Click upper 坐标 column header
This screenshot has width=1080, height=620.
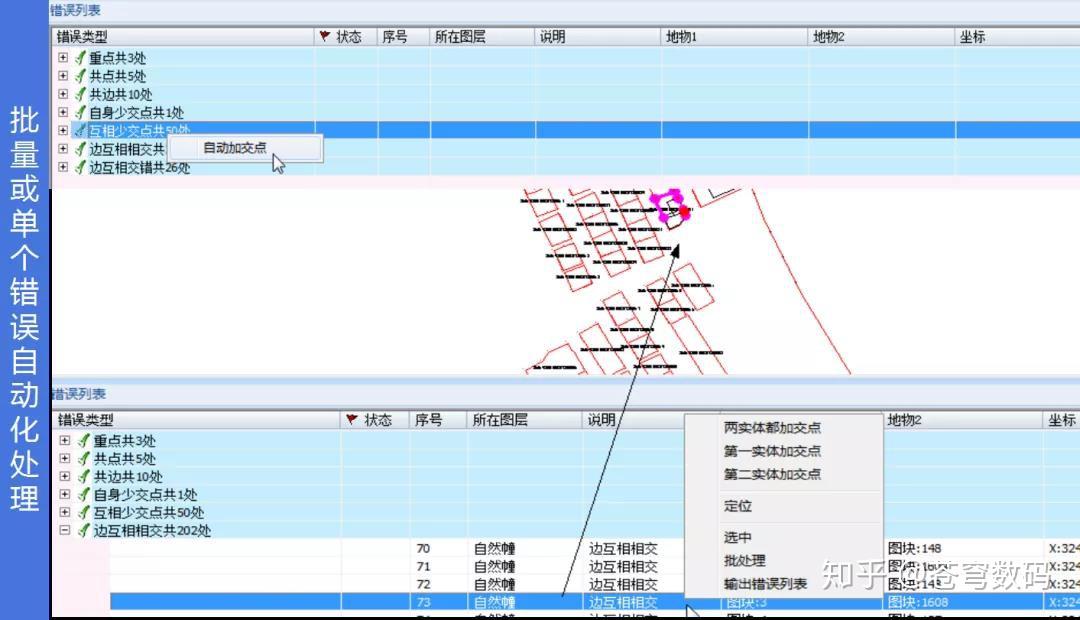tap(1017, 37)
